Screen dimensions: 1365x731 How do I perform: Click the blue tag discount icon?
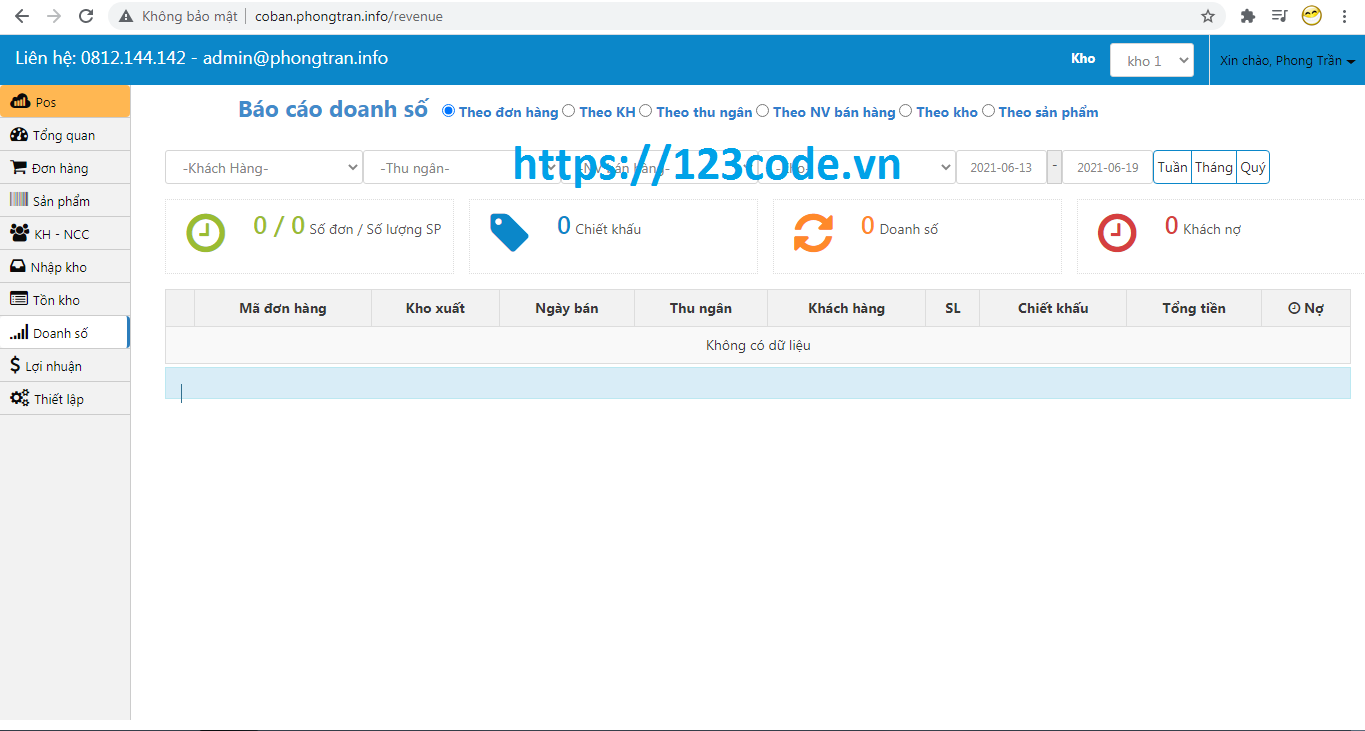coord(509,233)
